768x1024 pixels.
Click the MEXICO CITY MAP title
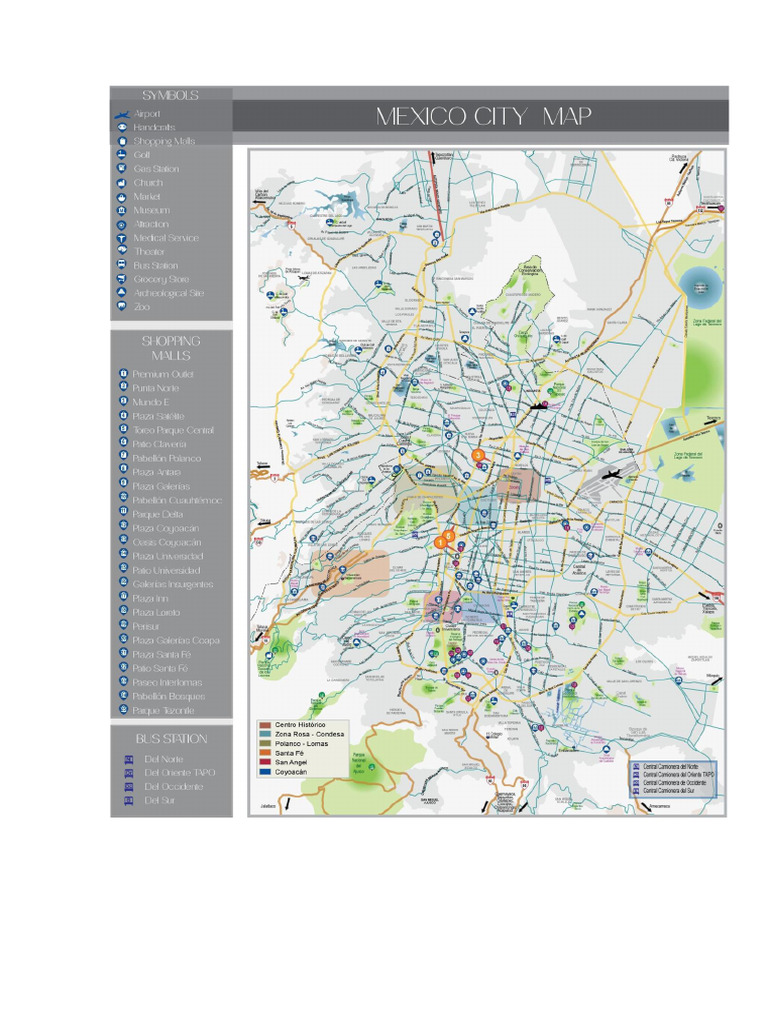[x=483, y=116]
